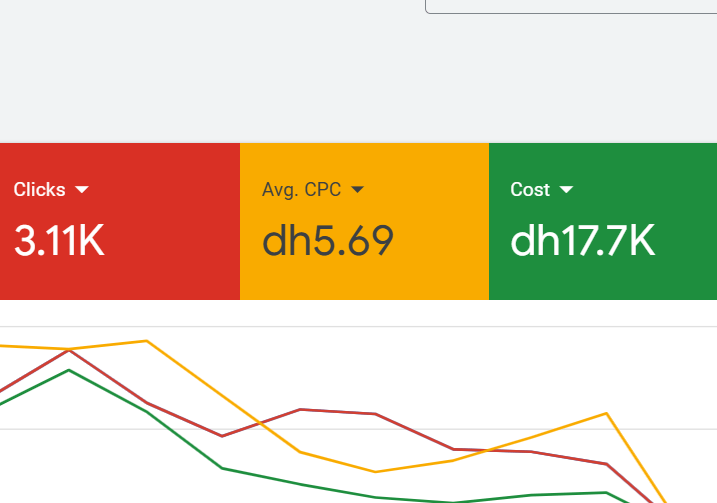This screenshot has width=717, height=503.
Task: Click the Avg. CPC label text
Action: tap(301, 190)
